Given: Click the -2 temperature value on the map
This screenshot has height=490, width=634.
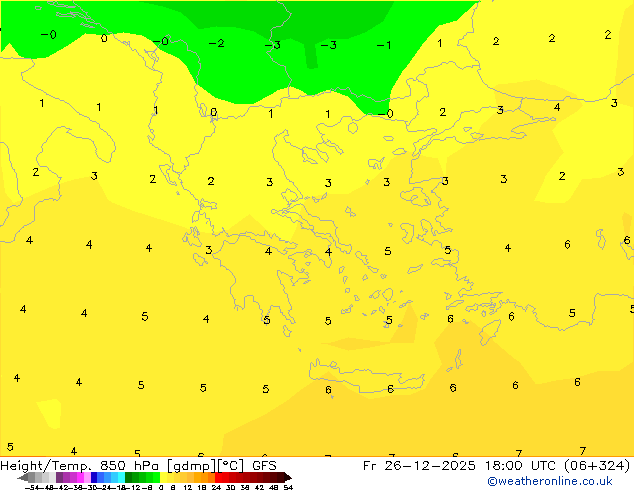Looking at the screenshot, I should click(217, 43).
